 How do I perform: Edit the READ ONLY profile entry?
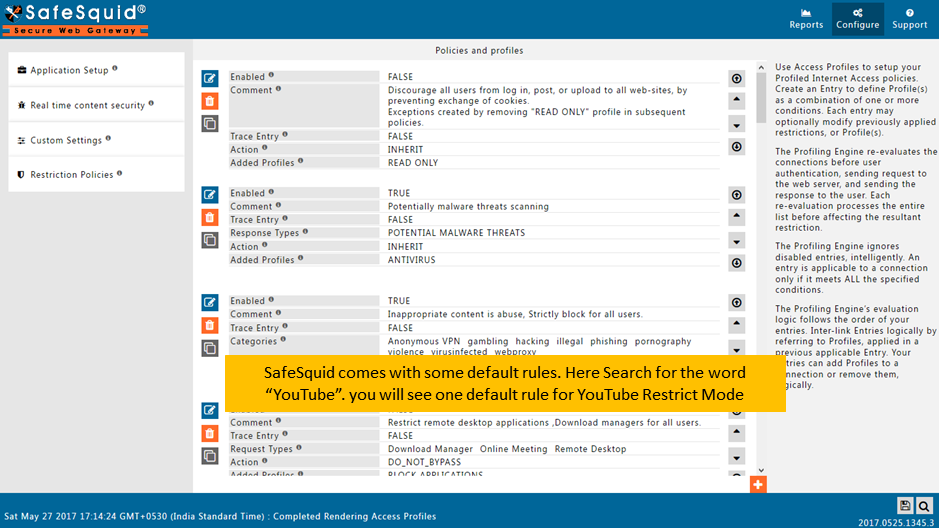210,78
